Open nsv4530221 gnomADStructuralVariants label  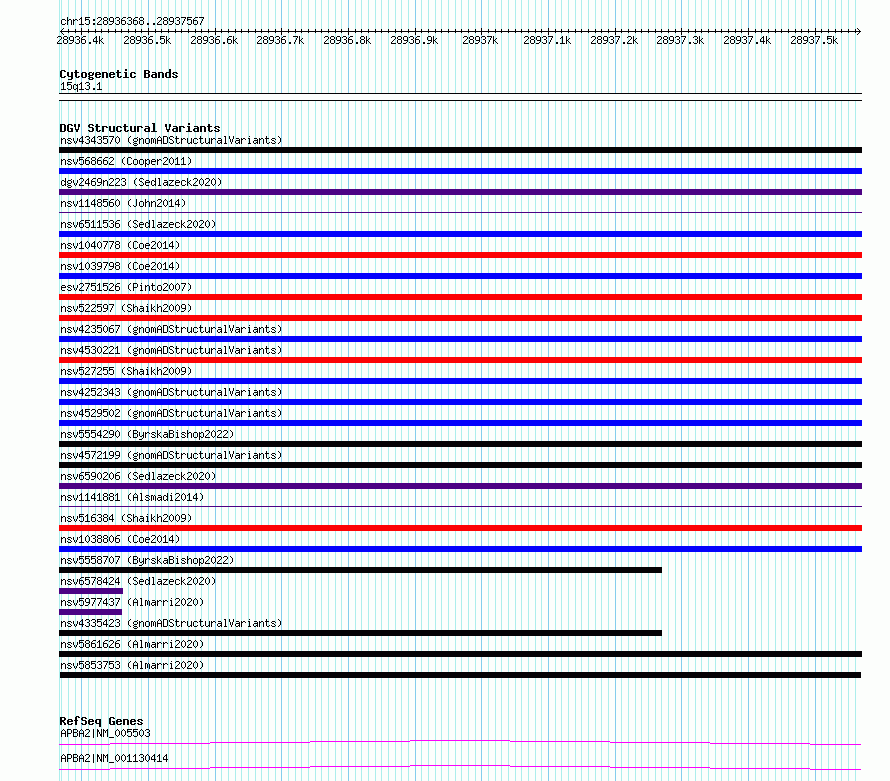pos(171,350)
